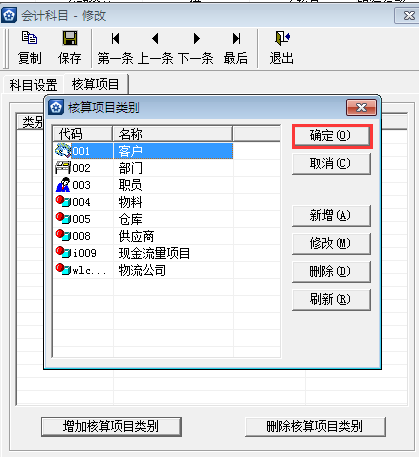Click the 职员 person icon beside 003

[63, 185]
